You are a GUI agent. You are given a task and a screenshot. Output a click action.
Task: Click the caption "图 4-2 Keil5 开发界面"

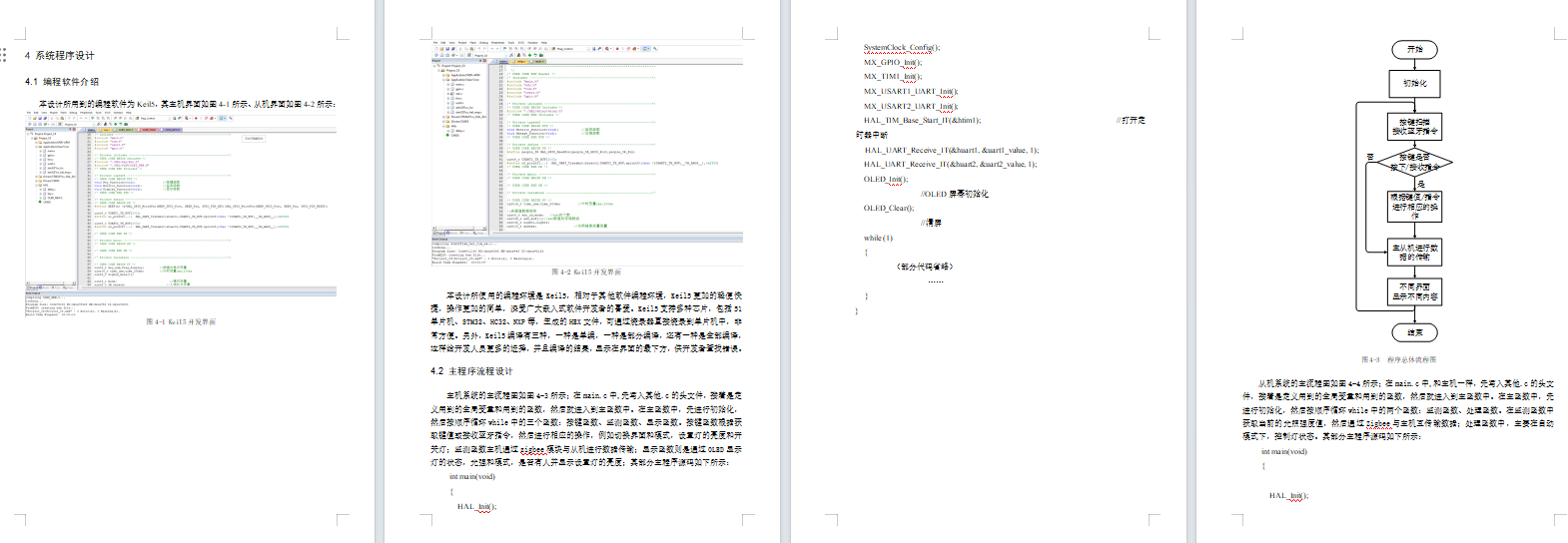pyautogui.click(x=586, y=271)
